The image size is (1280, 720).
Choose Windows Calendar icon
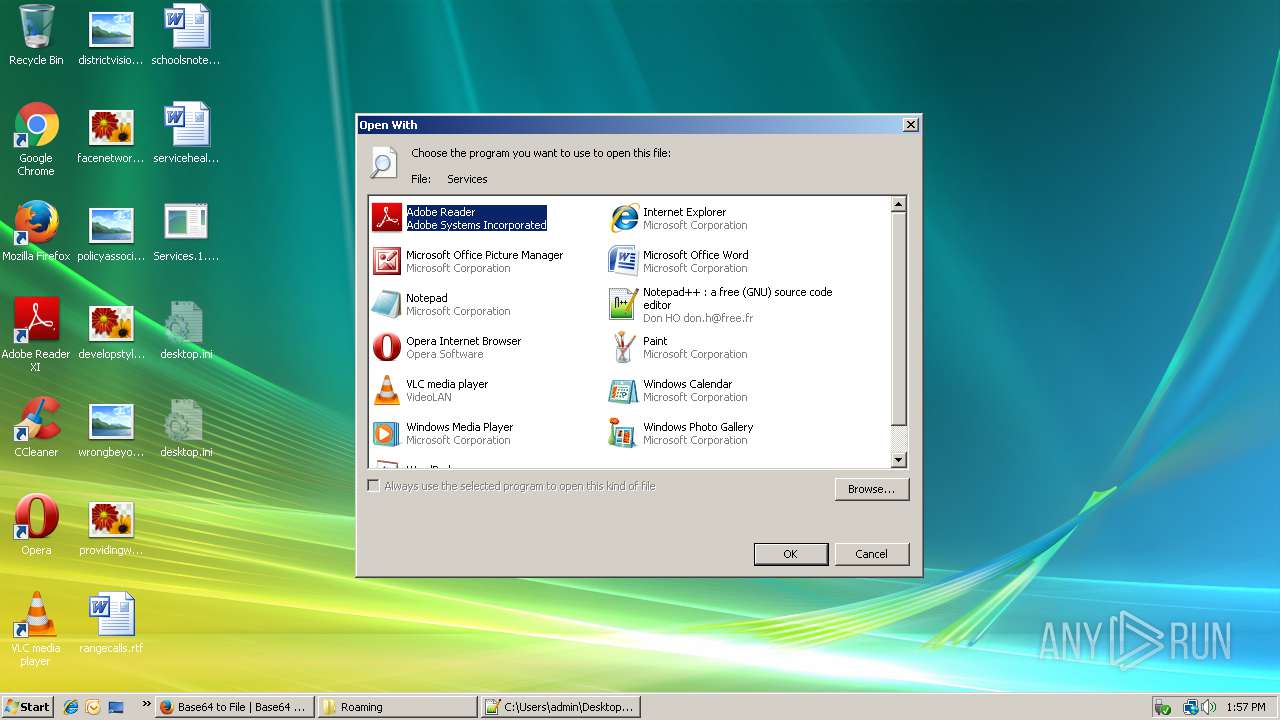click(624, 390)
